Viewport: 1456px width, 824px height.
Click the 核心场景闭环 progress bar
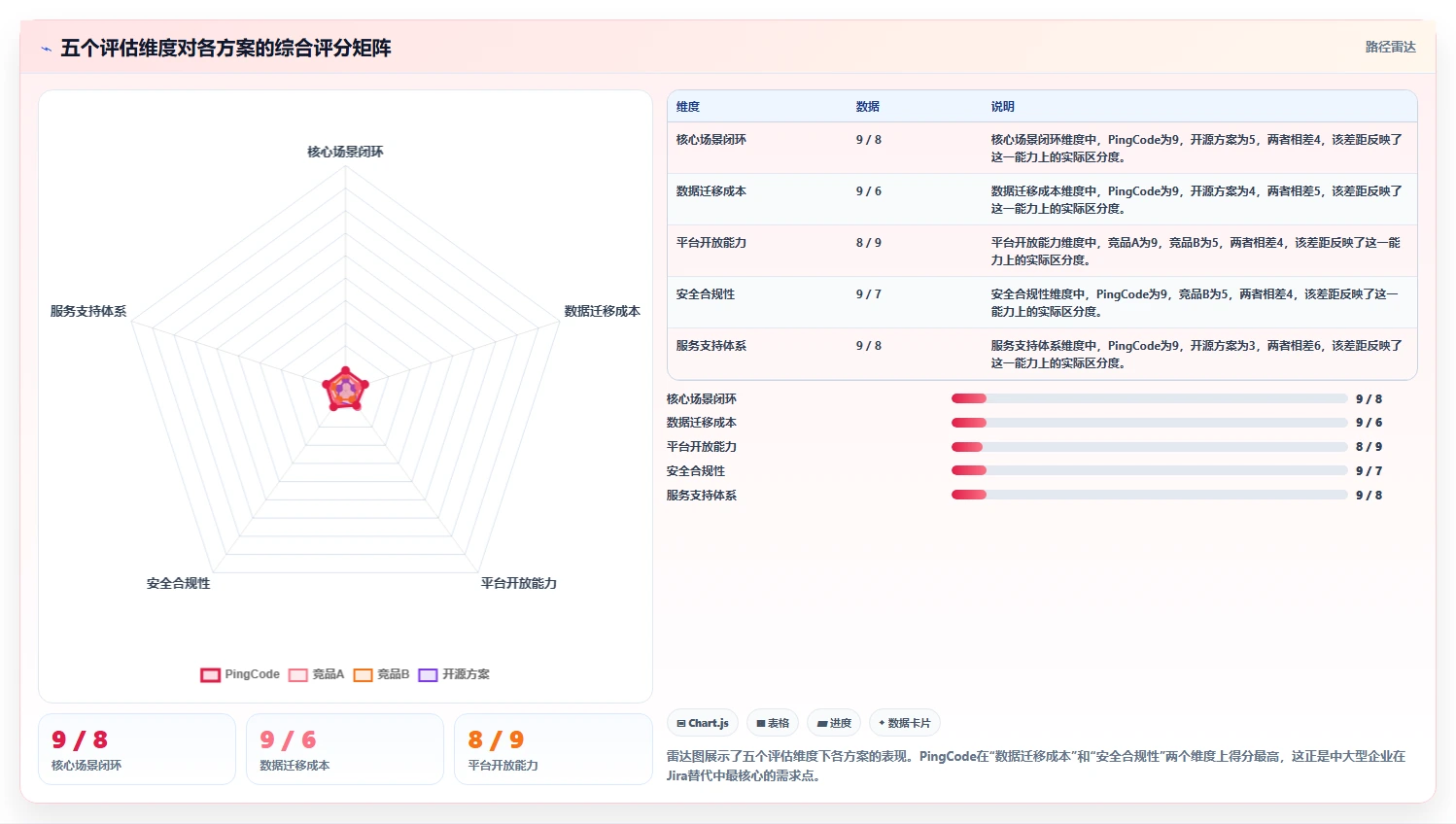pyautogui.click(x=1150, y=398)
